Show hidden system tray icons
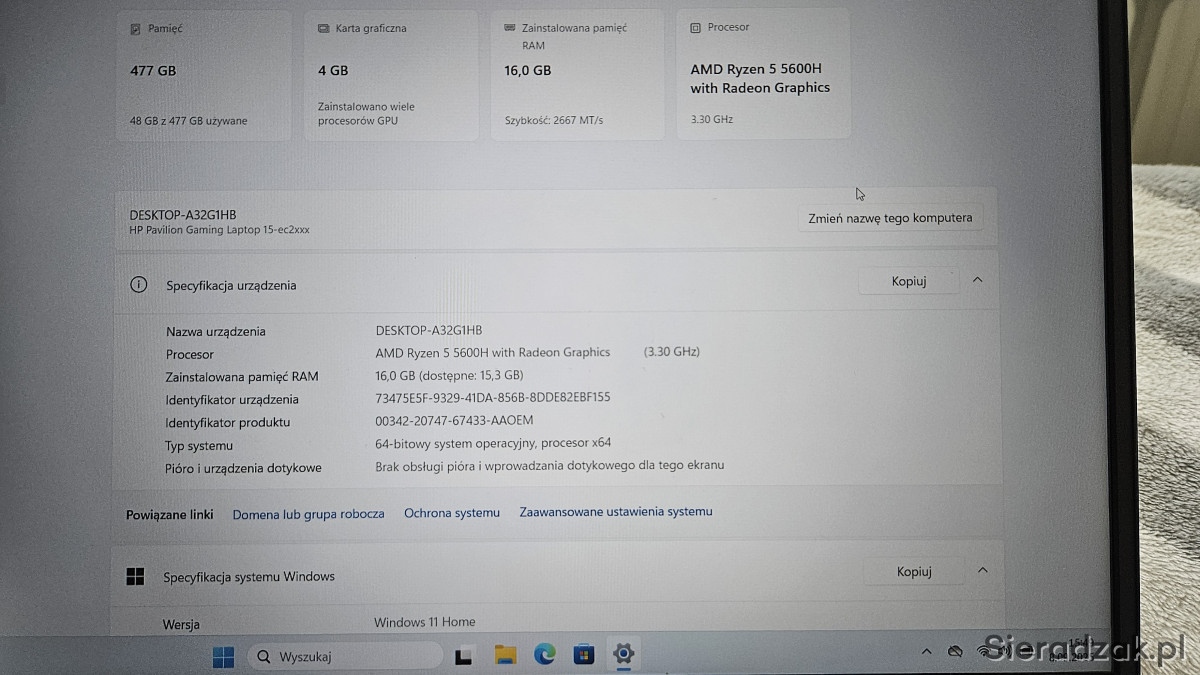This screenshot has width=1200, height=675. pyautogui.click(x=927, y=652)
